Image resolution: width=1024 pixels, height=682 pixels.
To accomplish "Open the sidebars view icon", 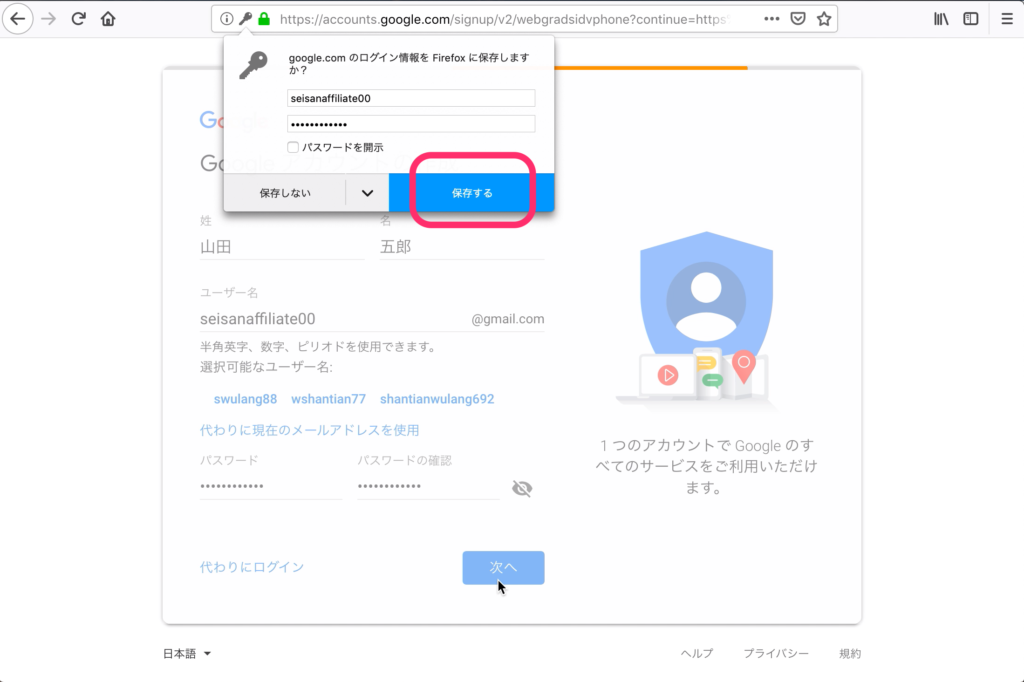I will tap(969, 17).
